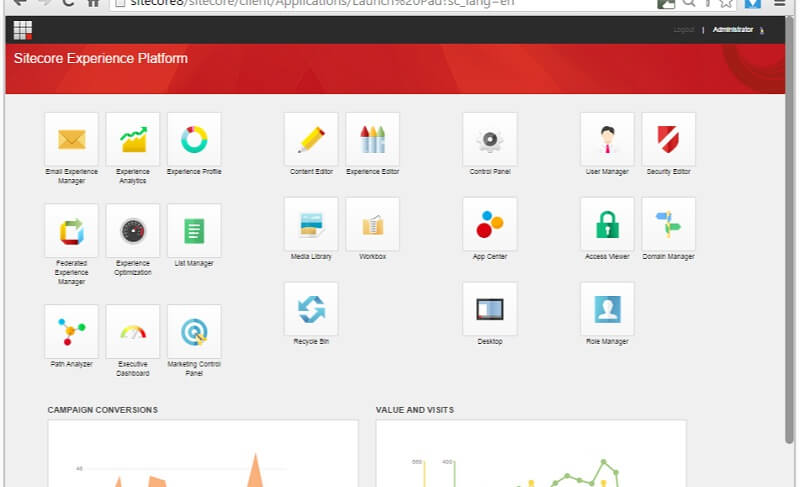
Task: Launch Experience Optimization
Action: tap(133, 231)
